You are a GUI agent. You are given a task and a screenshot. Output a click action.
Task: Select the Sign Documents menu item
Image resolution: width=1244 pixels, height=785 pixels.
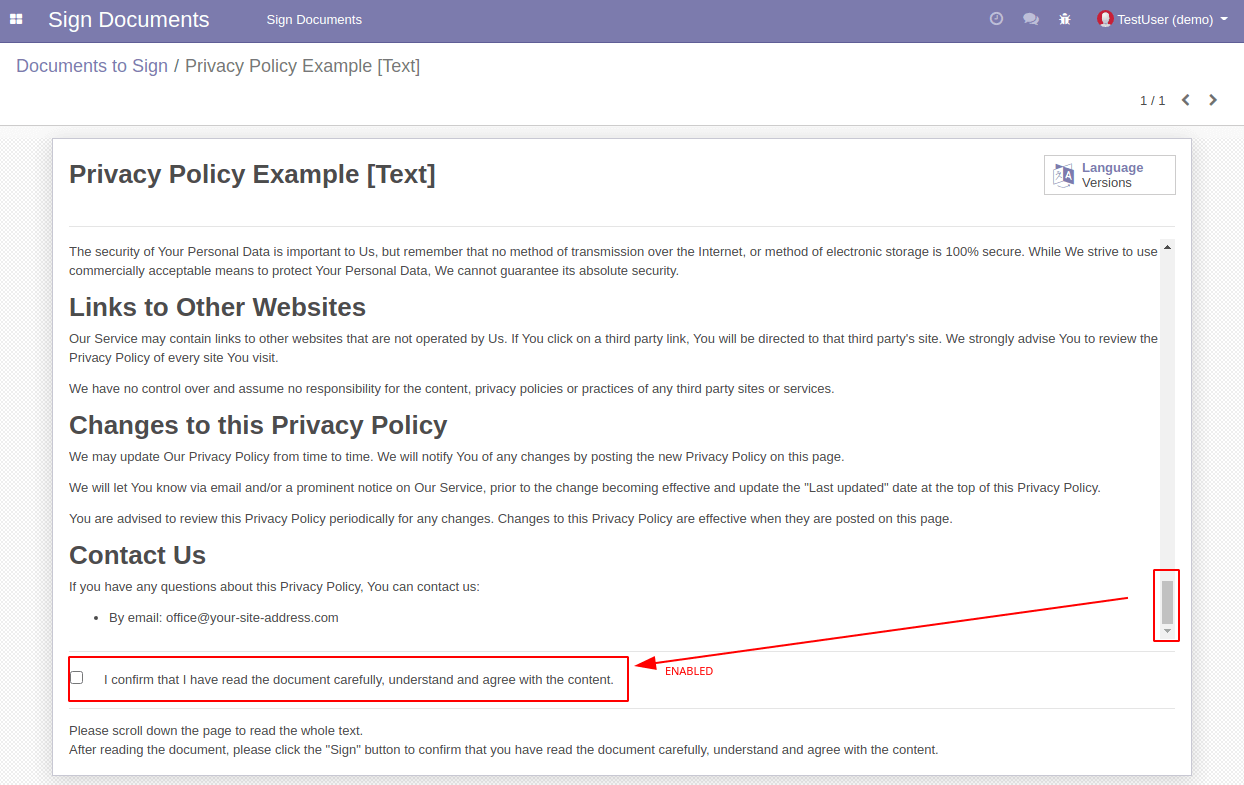click(314, 20)
